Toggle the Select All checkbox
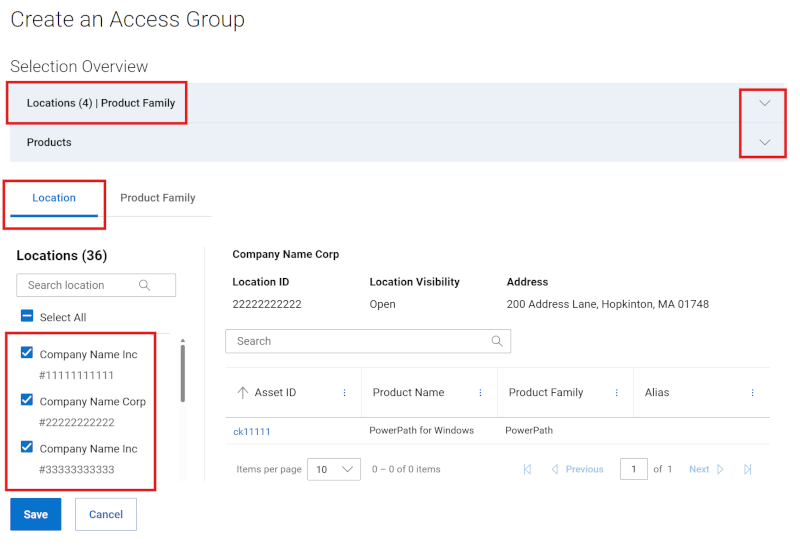Screen dimensions: 800x546 [27, 316]
